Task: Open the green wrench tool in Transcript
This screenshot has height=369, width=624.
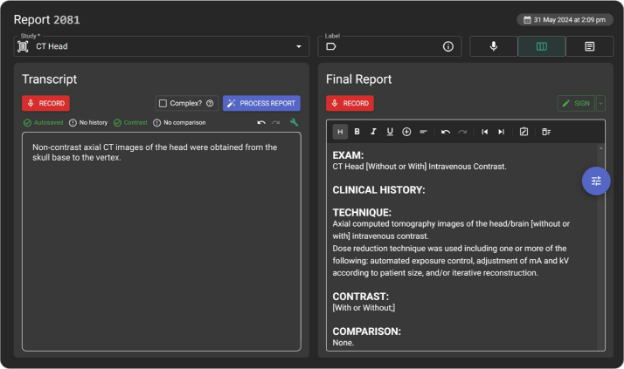Action: [x=294, y=123]
